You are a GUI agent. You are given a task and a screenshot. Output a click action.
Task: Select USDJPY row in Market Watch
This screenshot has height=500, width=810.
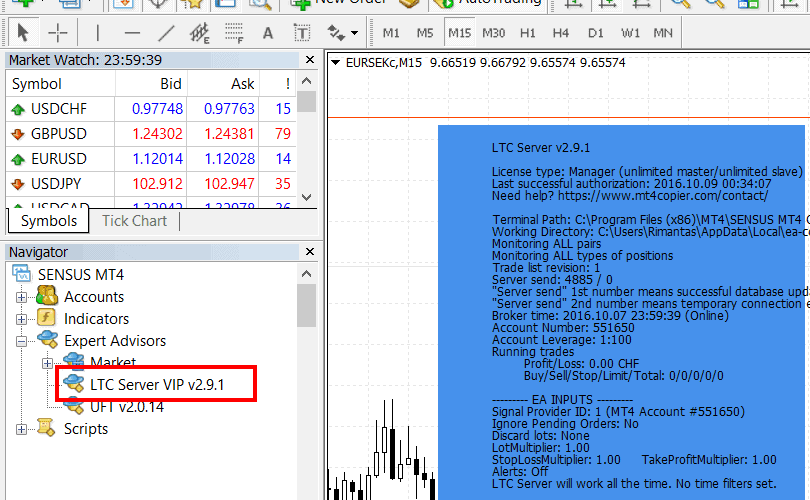click(151, 183)
